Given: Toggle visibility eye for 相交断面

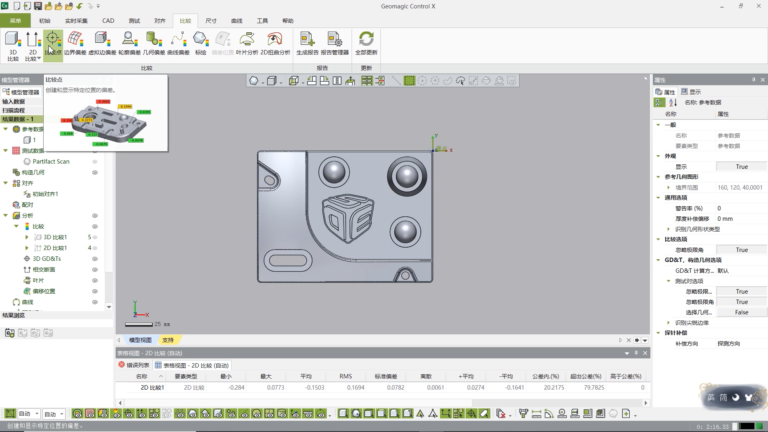Looking at the screenshot, I should coord(95,269).
